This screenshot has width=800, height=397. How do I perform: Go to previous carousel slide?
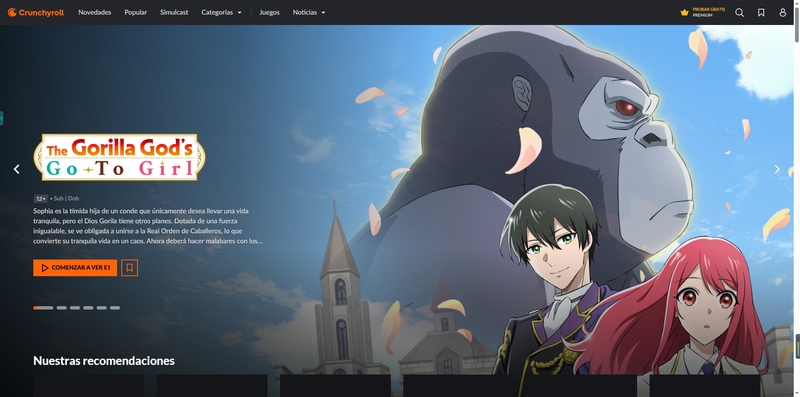tap(17, 169)
